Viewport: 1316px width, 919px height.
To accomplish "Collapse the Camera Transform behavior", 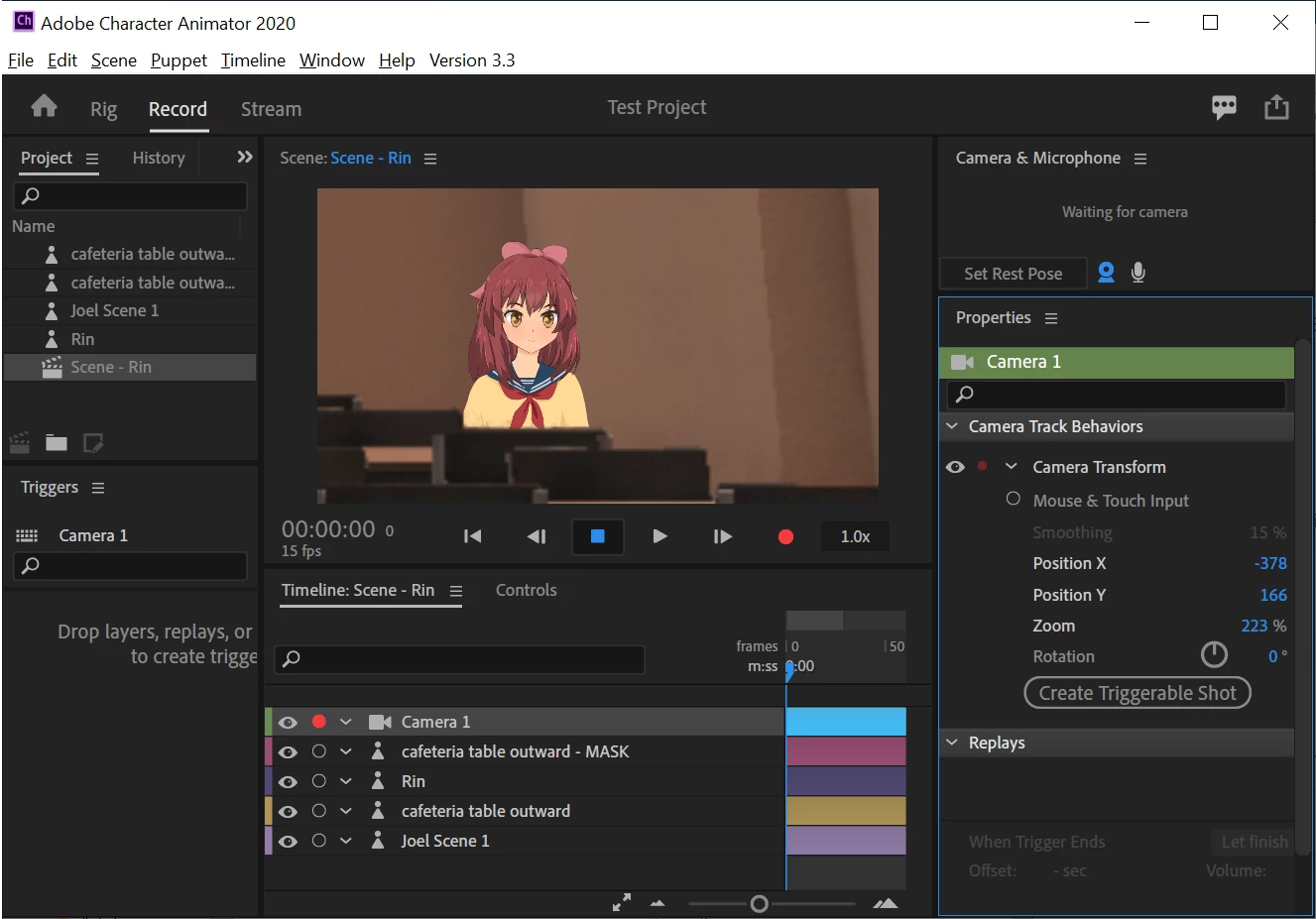I will click(x=1012, y=466).
